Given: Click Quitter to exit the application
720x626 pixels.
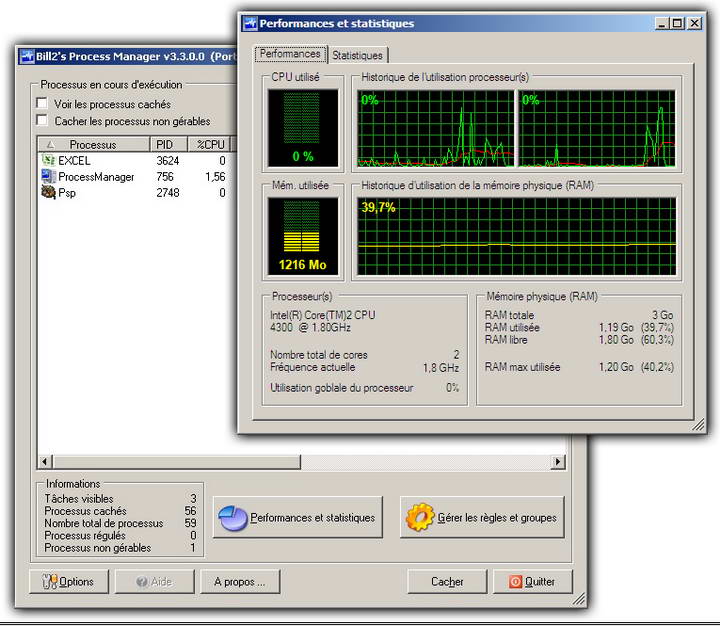Looking at the screenshot, I should point(533,581).
